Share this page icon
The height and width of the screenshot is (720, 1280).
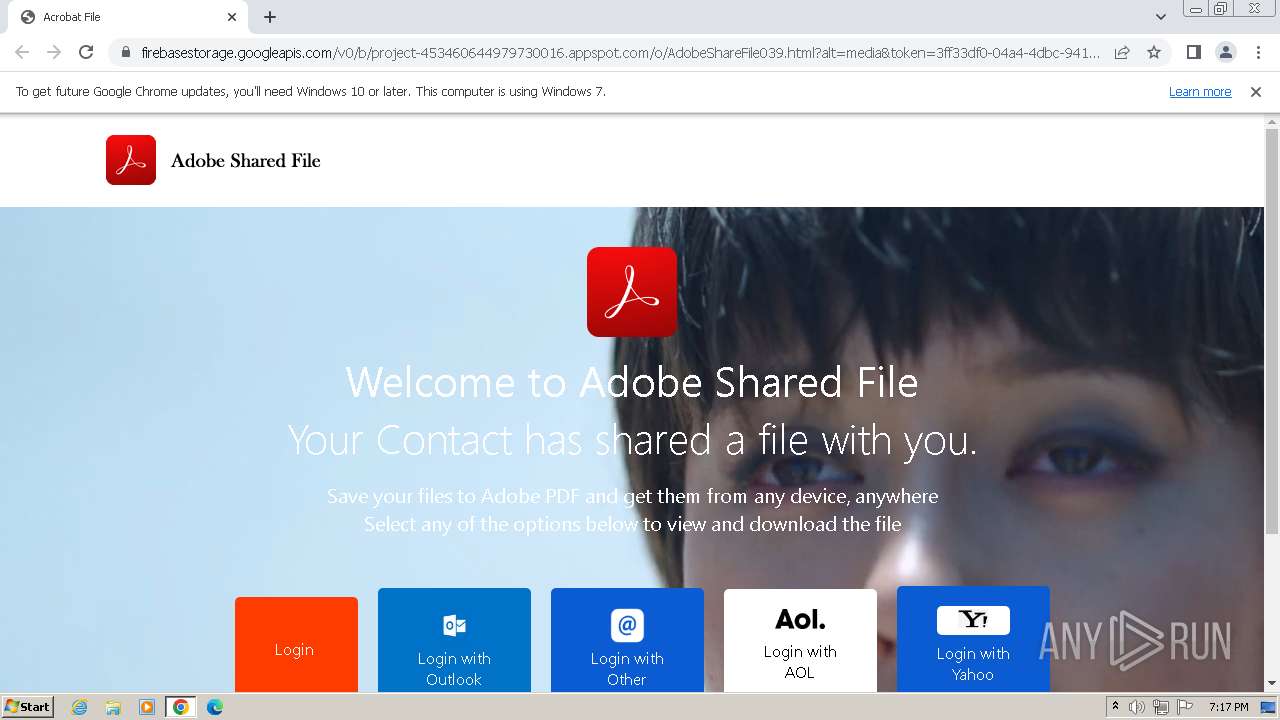point(1122,52)
